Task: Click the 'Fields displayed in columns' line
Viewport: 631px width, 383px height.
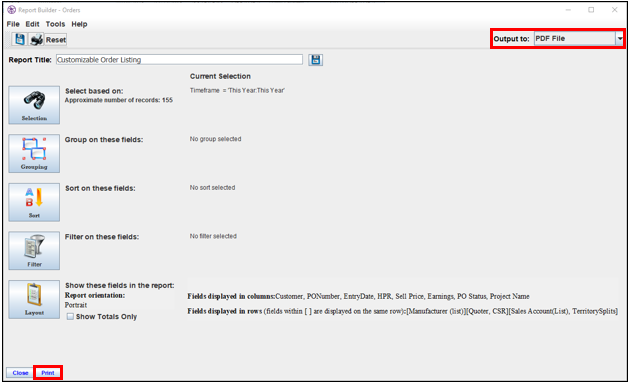Action: point(359,297)
